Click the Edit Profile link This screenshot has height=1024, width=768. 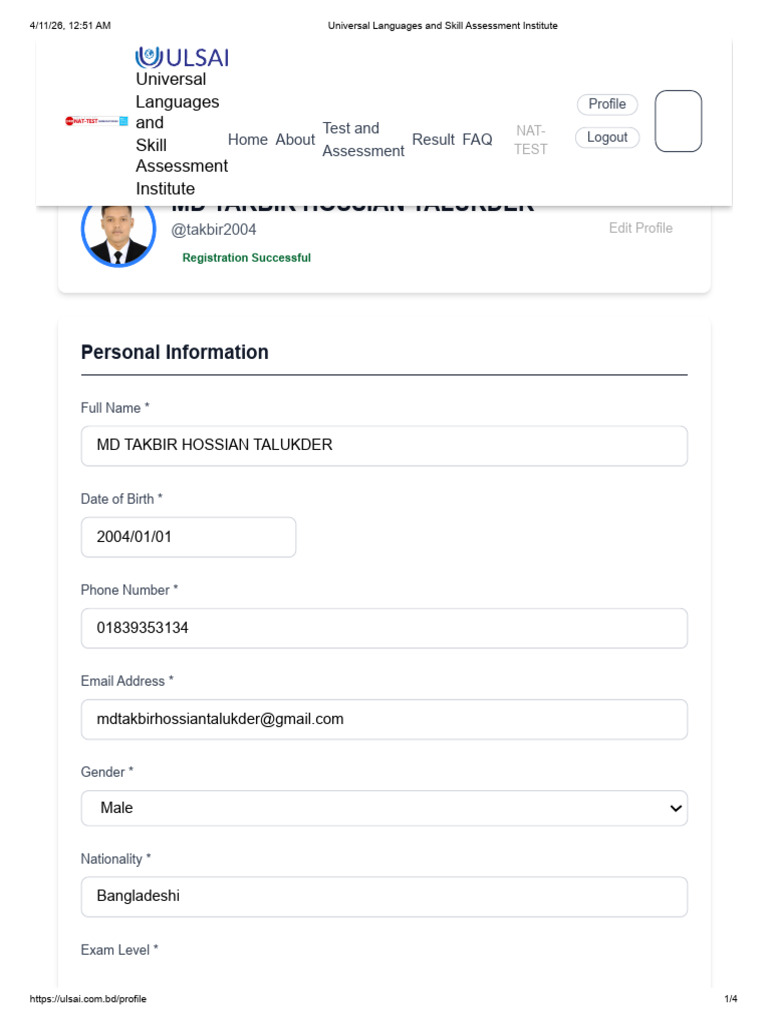coord(641,228)
